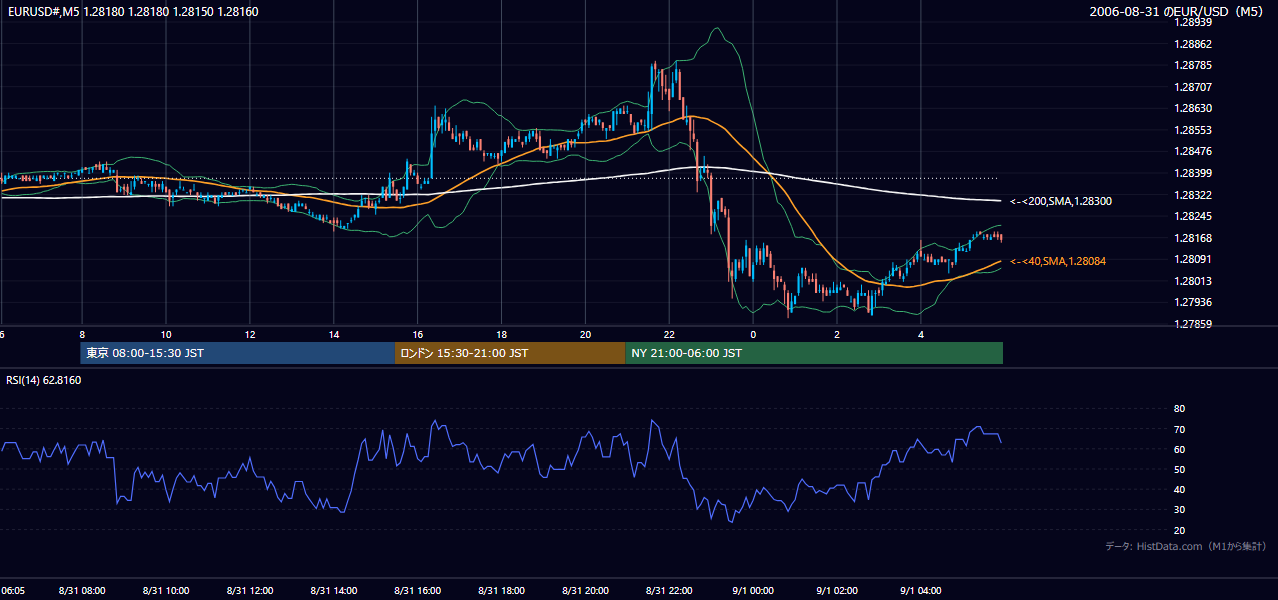Click price axis value 1.28630
The height and width of the screenshot is (600, 1278).
point(1192,108)
